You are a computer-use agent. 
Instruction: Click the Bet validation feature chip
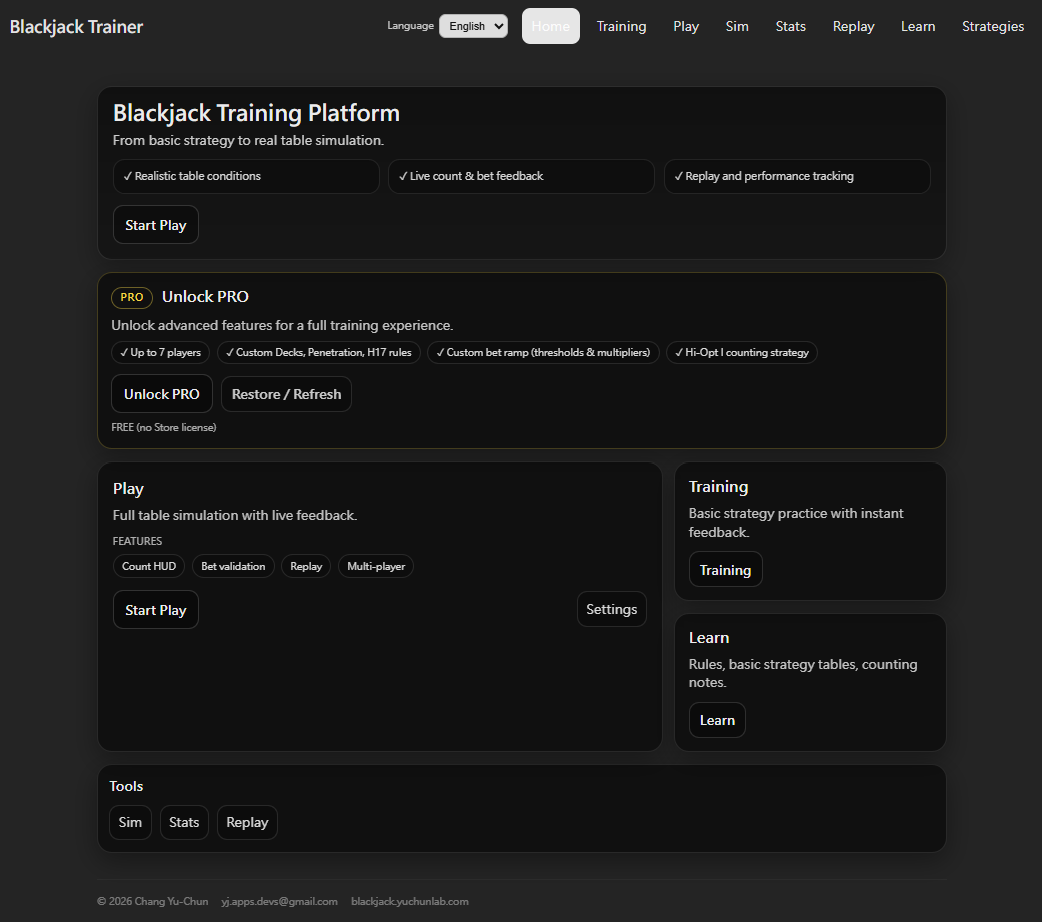(233, 566)
